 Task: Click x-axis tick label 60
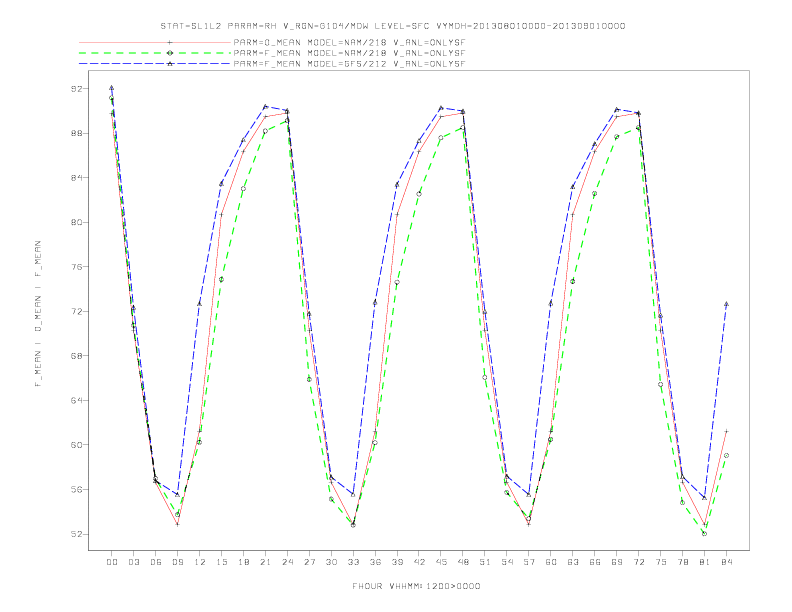click(551, 562)
